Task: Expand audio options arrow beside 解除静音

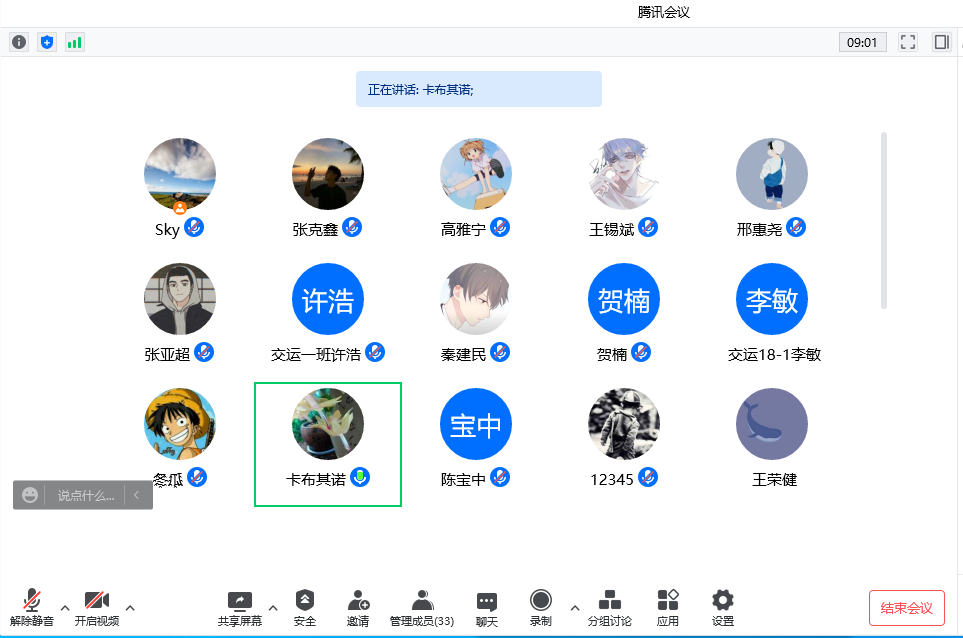Action: pos(65,607)
